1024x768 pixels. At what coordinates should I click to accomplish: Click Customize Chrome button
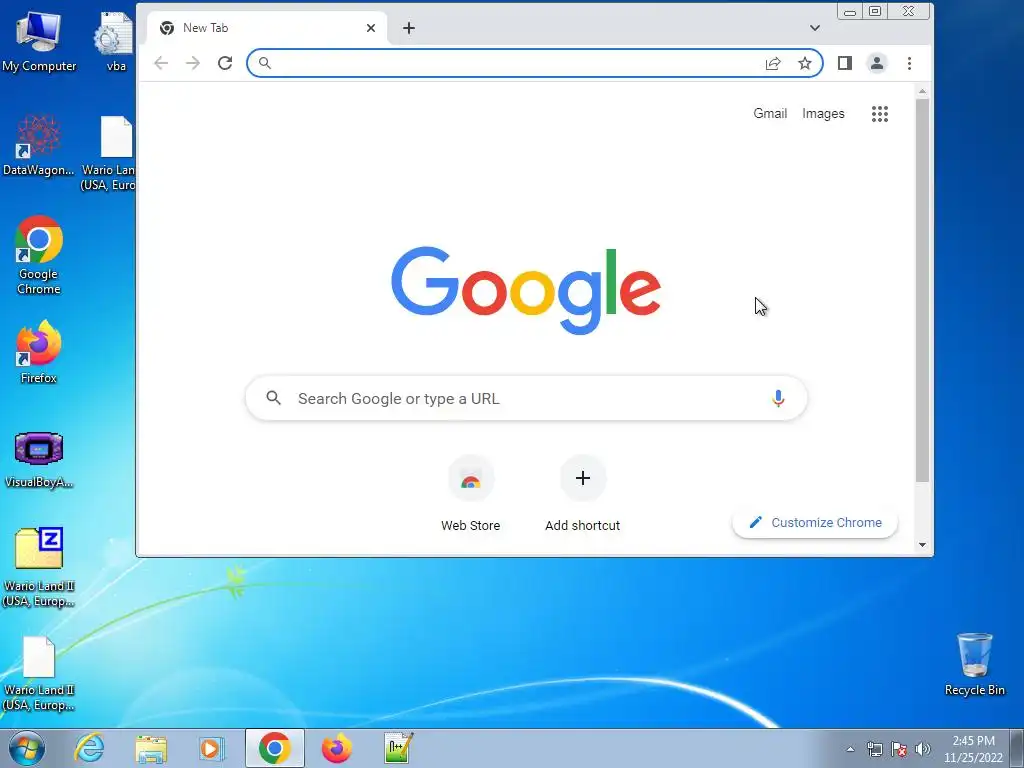click(815, 522)
